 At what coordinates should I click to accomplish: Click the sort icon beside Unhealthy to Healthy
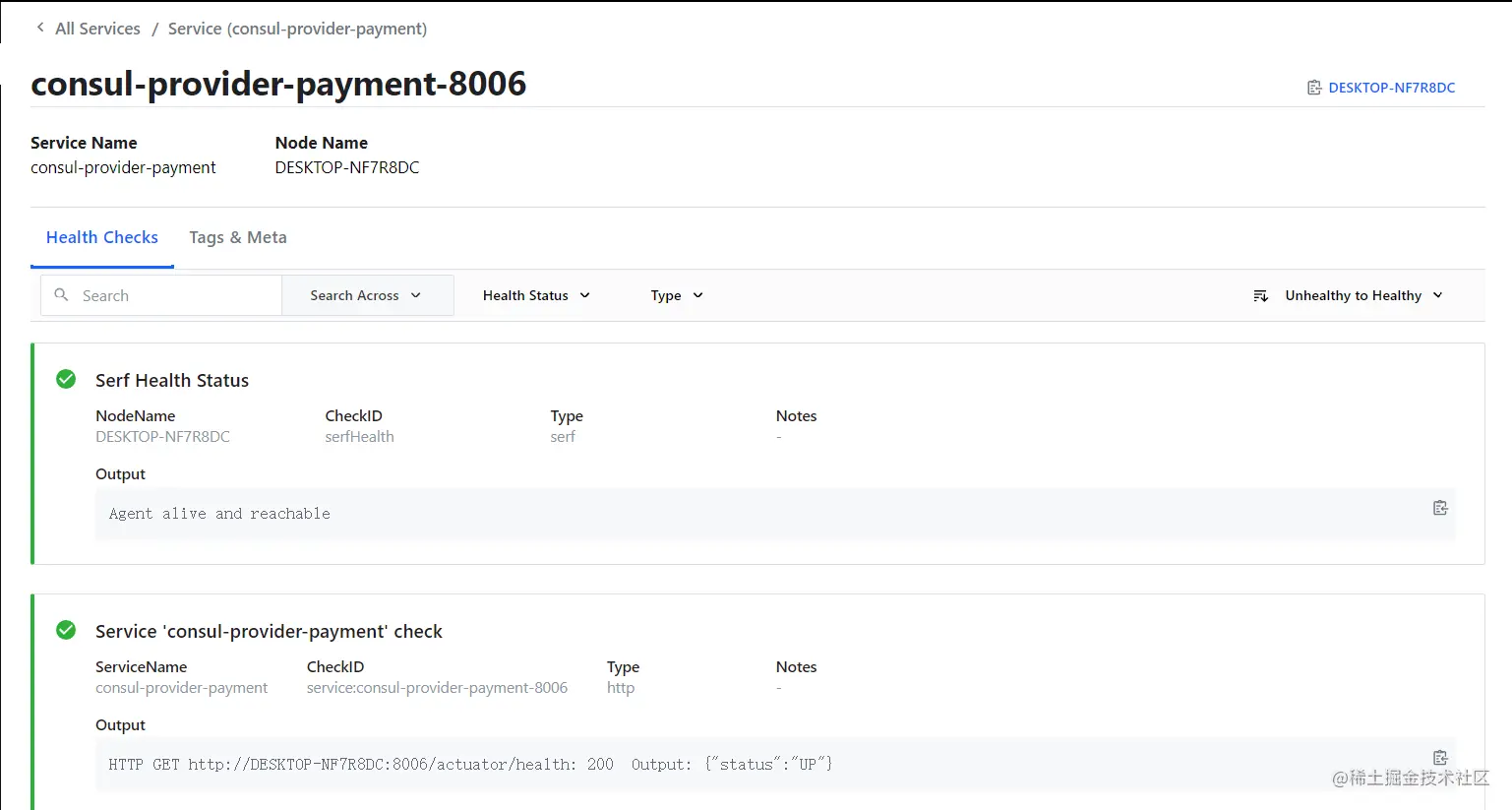pyautogui.click(x=1260, y=296)
